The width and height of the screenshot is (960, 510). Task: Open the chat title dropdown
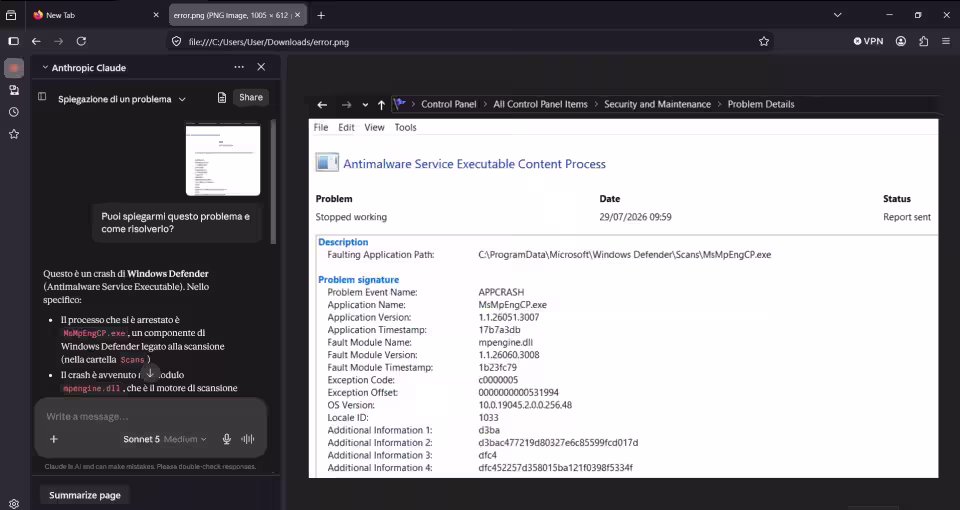coord(121,99)
